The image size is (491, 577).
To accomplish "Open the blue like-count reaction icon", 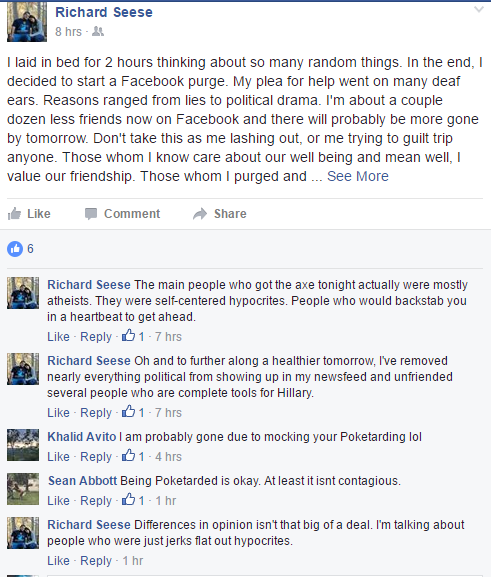I will (x=15, y=249).
